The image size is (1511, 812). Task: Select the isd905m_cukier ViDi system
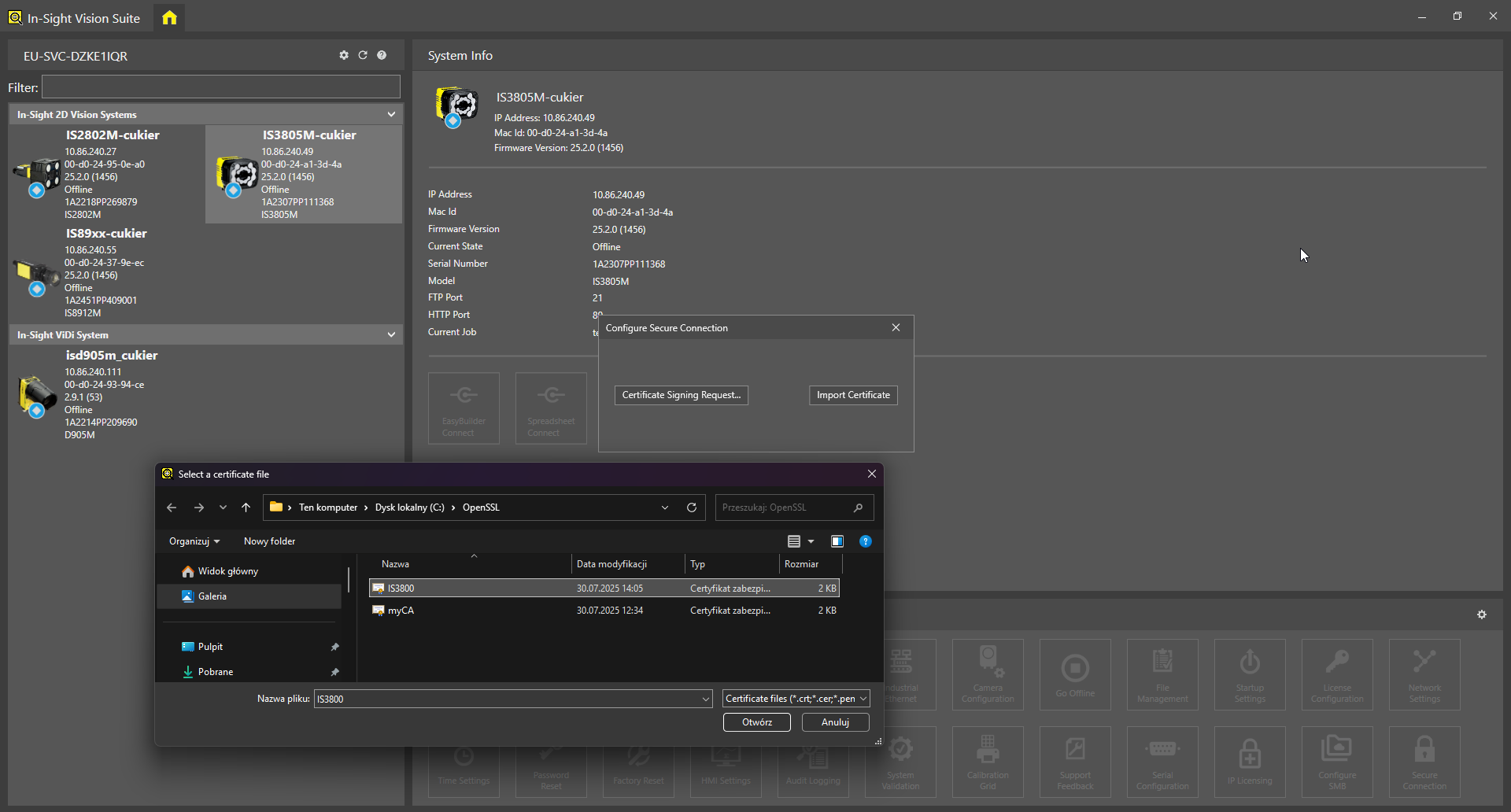click(107, 394)
